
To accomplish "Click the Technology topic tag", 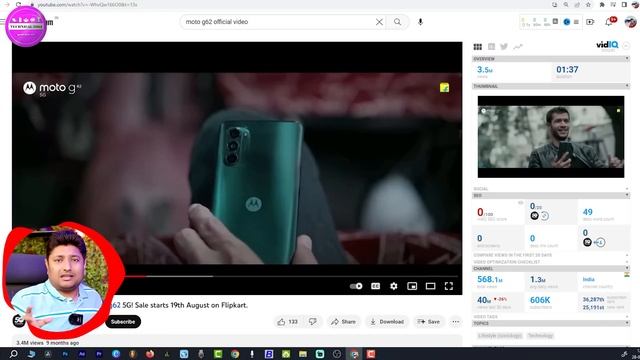I will pos(540,336).
